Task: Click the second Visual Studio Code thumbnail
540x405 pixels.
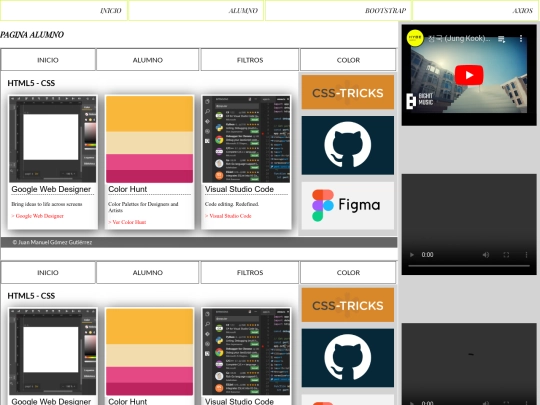Action: coord(246,352)
